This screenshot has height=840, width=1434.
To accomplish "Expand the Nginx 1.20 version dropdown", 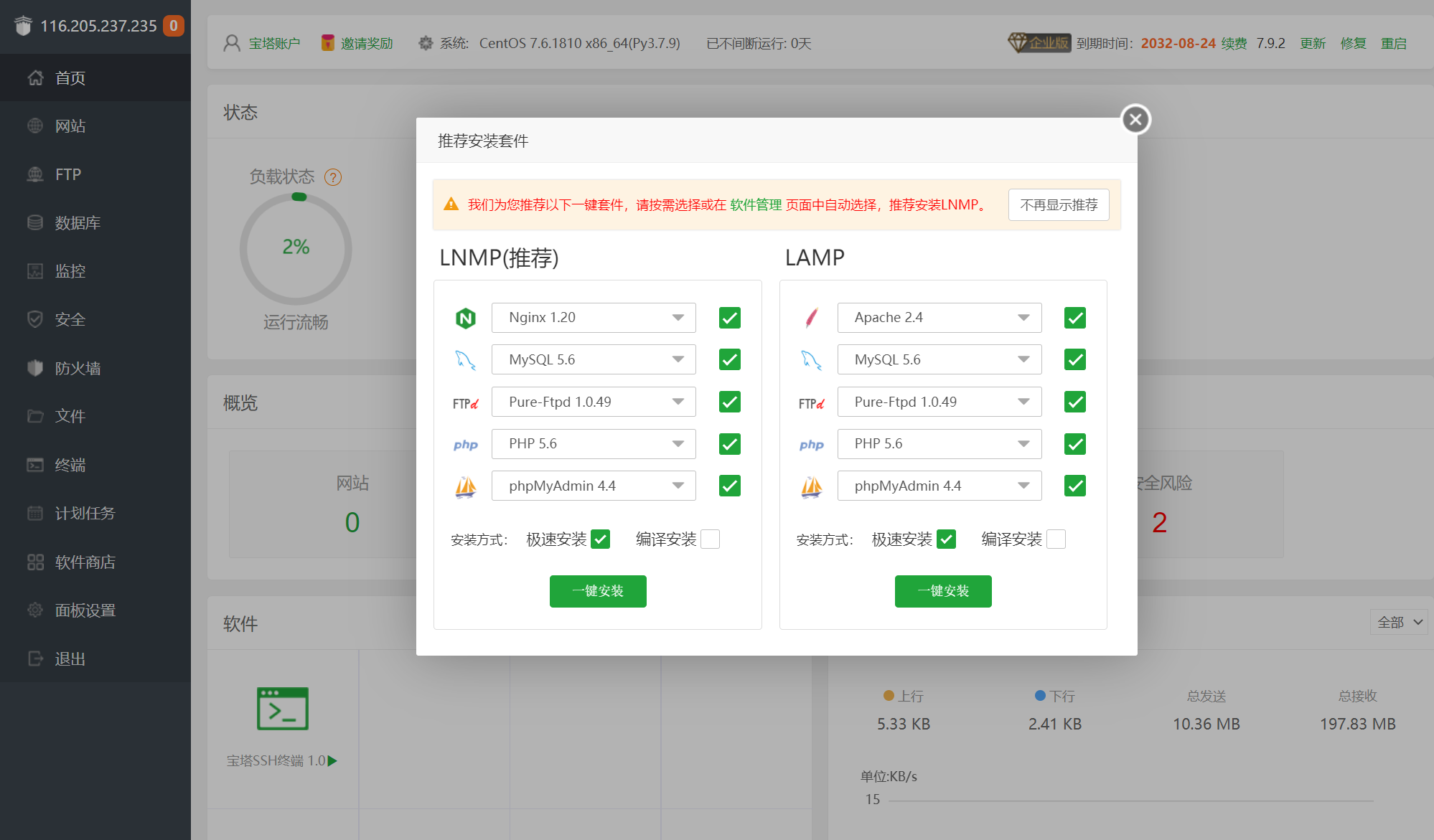I will (594, 318).
